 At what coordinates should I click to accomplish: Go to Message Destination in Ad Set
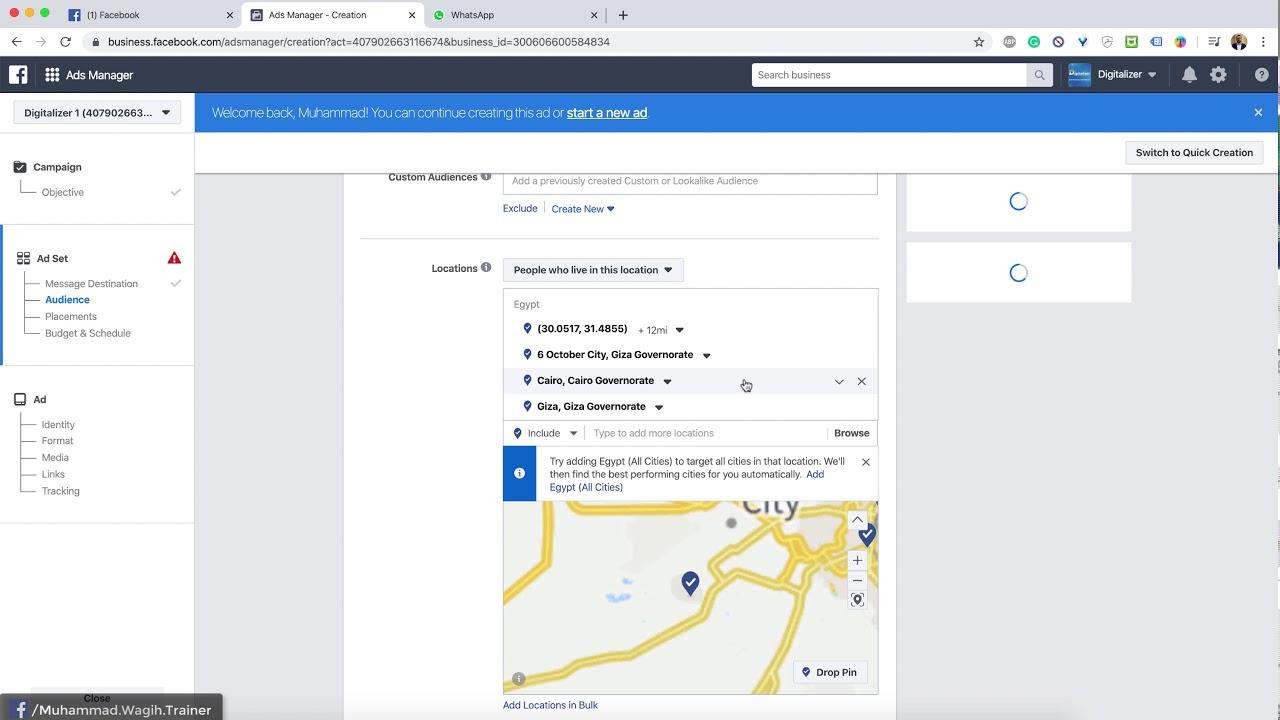tap(91, 284)
